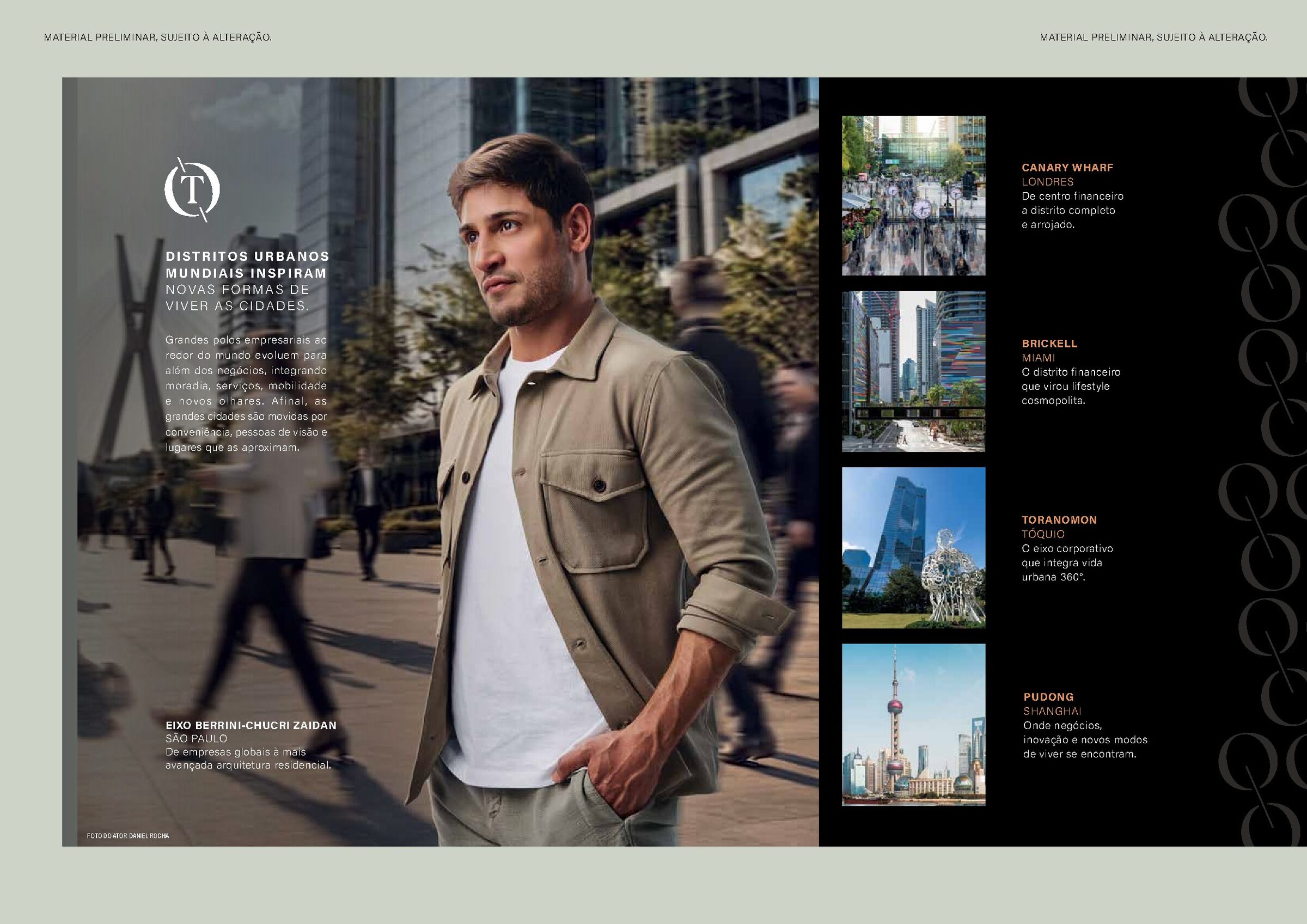
Task: Select the LONDRES subtitle
Action: click(1047, 182)
